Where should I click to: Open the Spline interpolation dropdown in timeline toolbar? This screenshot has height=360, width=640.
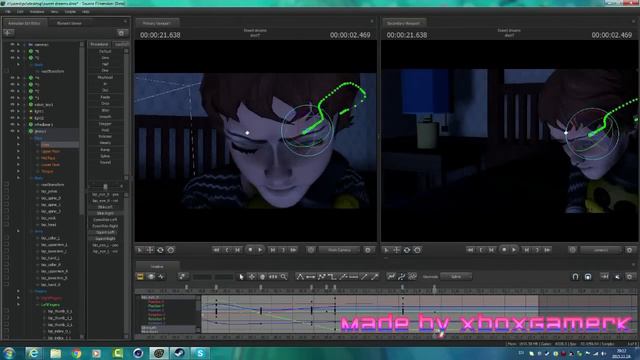pos(456,277)
